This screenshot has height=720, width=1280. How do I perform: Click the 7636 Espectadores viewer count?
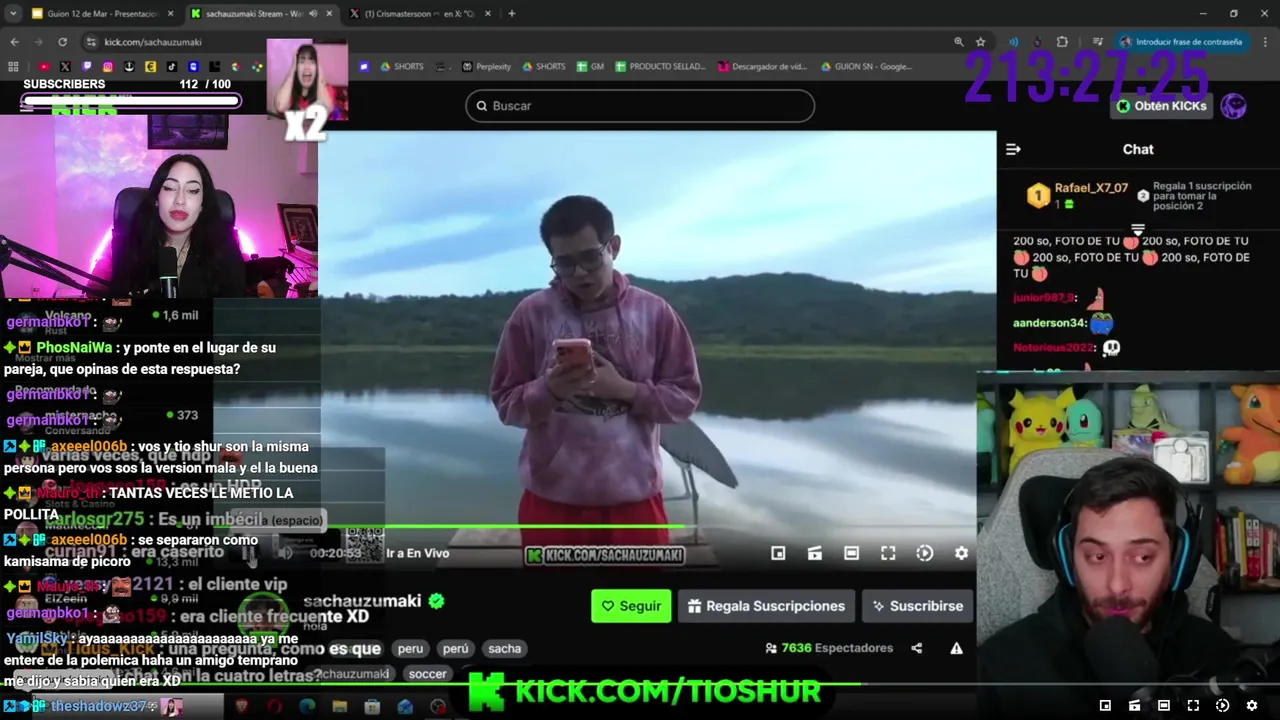coord(829,648)
